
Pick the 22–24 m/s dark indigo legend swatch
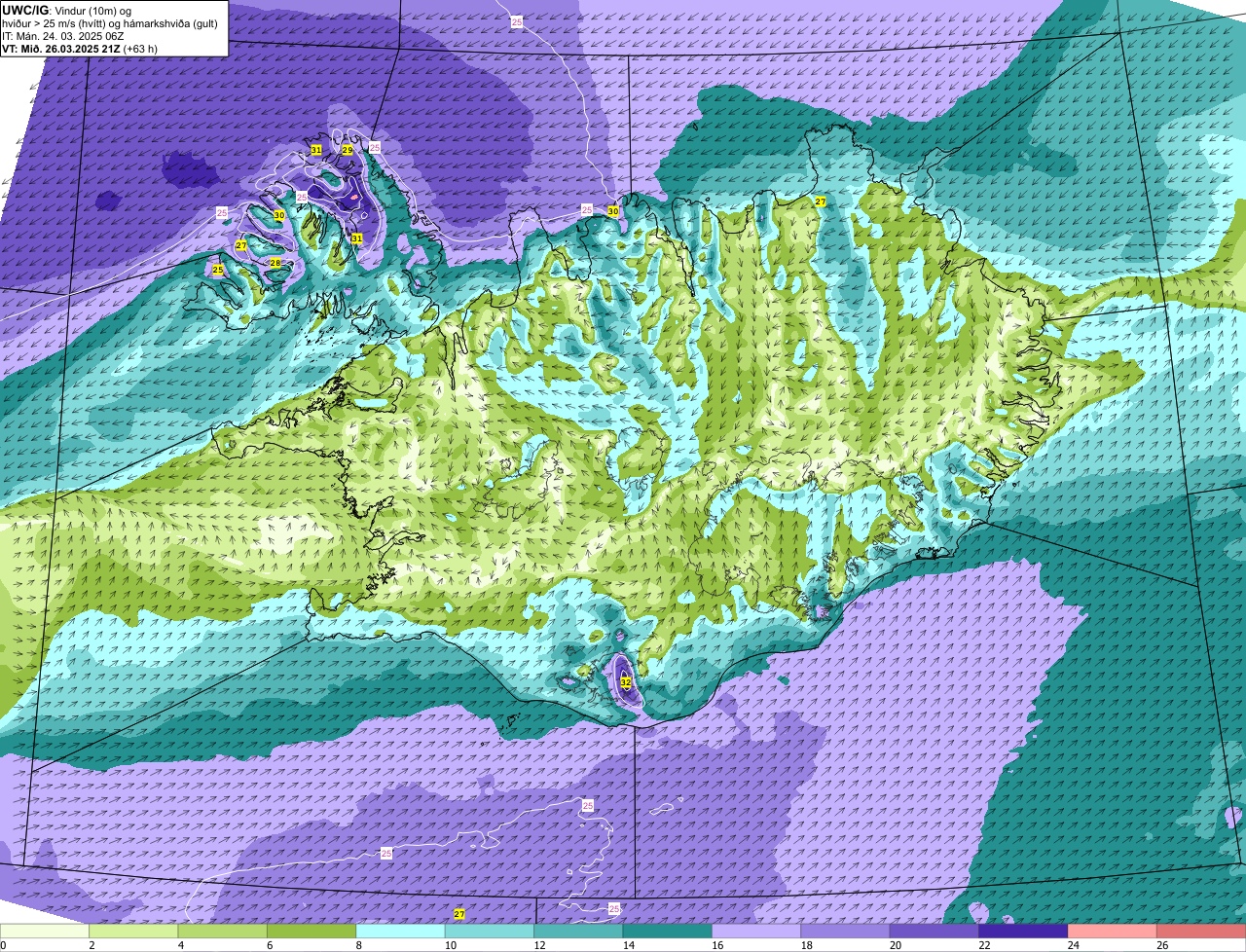coord(1024,931)
